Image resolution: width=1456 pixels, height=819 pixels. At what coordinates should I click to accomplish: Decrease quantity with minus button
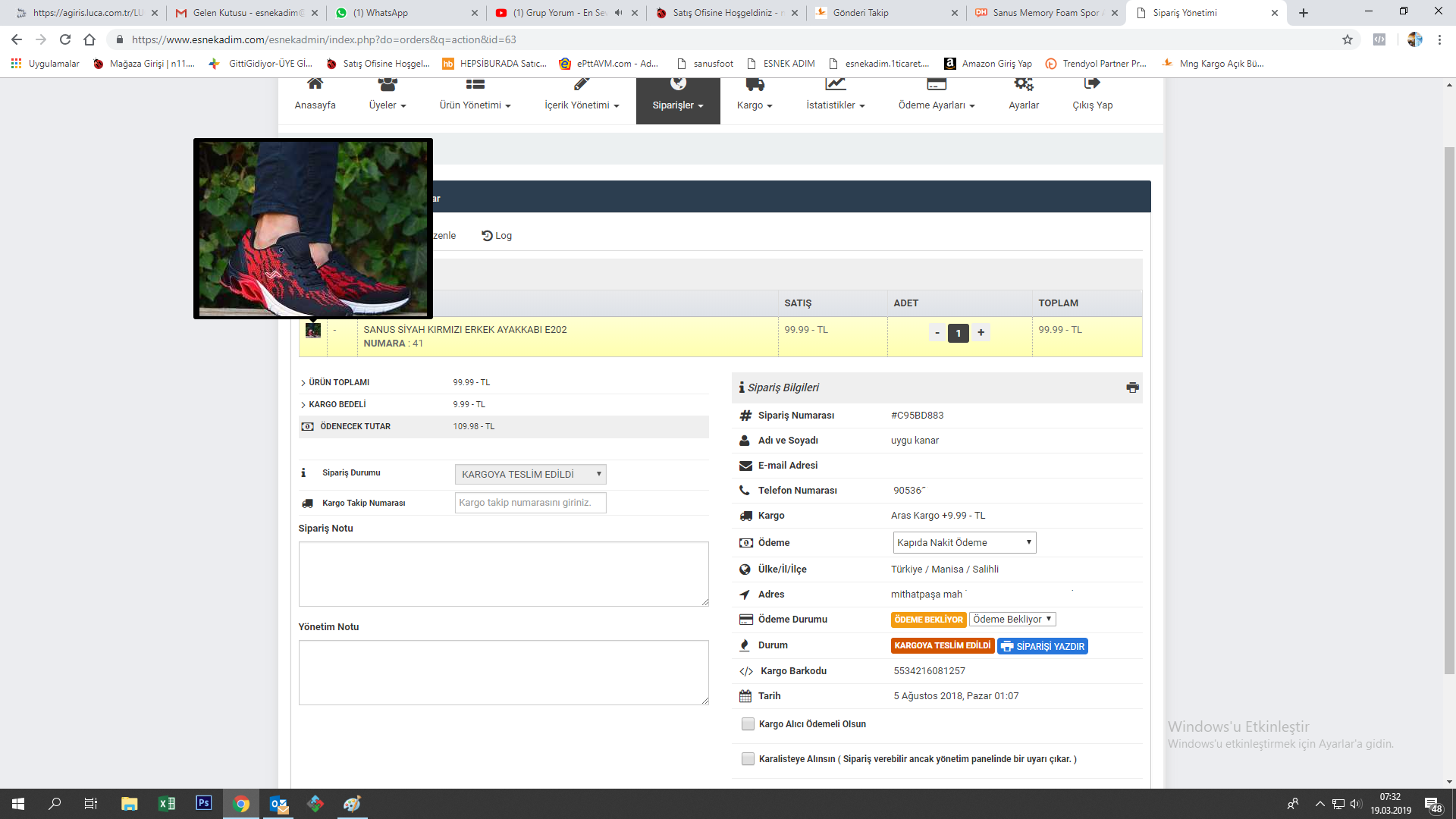[x=937, y=333]
